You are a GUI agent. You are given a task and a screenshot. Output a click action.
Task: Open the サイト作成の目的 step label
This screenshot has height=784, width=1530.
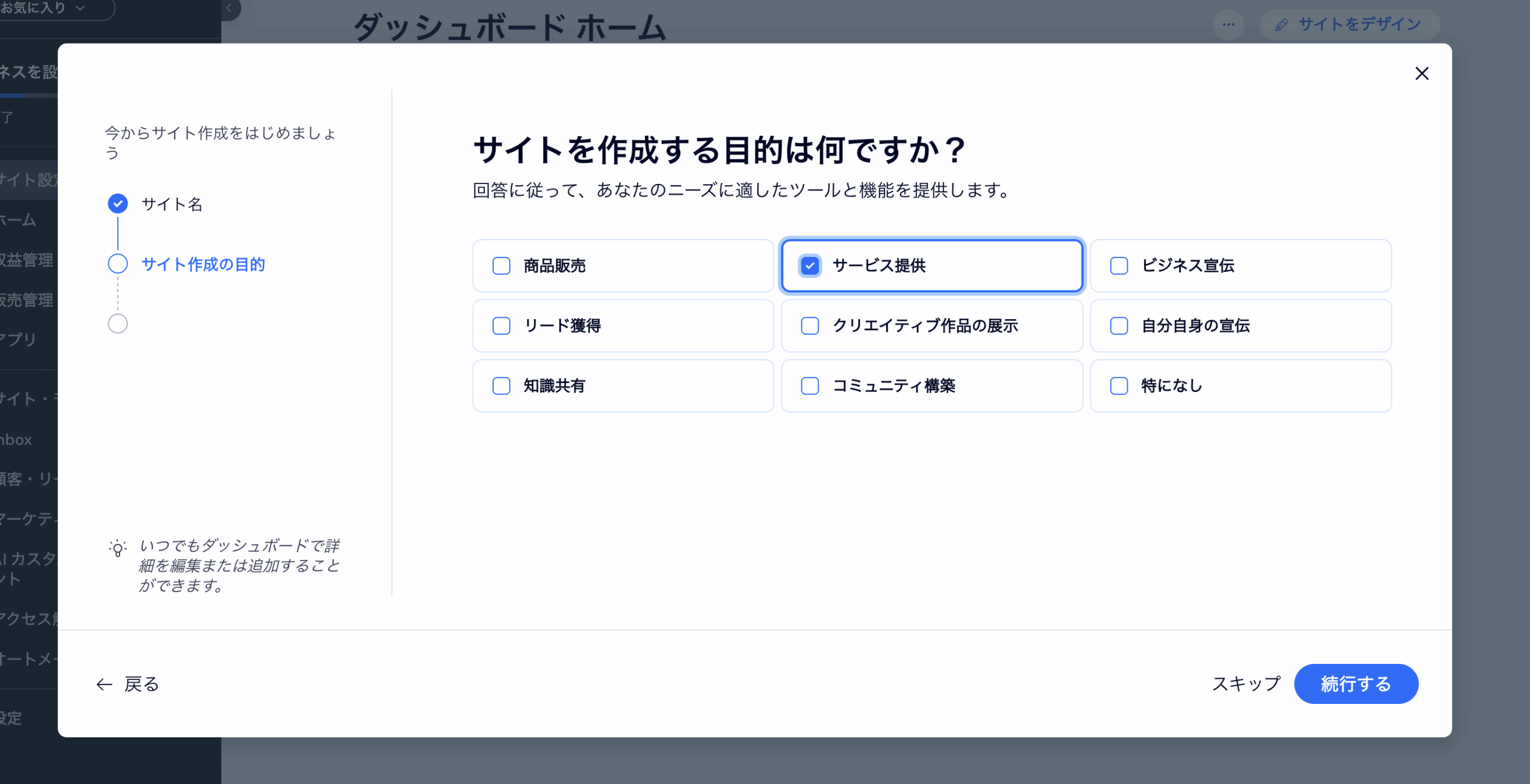point(203,264)
